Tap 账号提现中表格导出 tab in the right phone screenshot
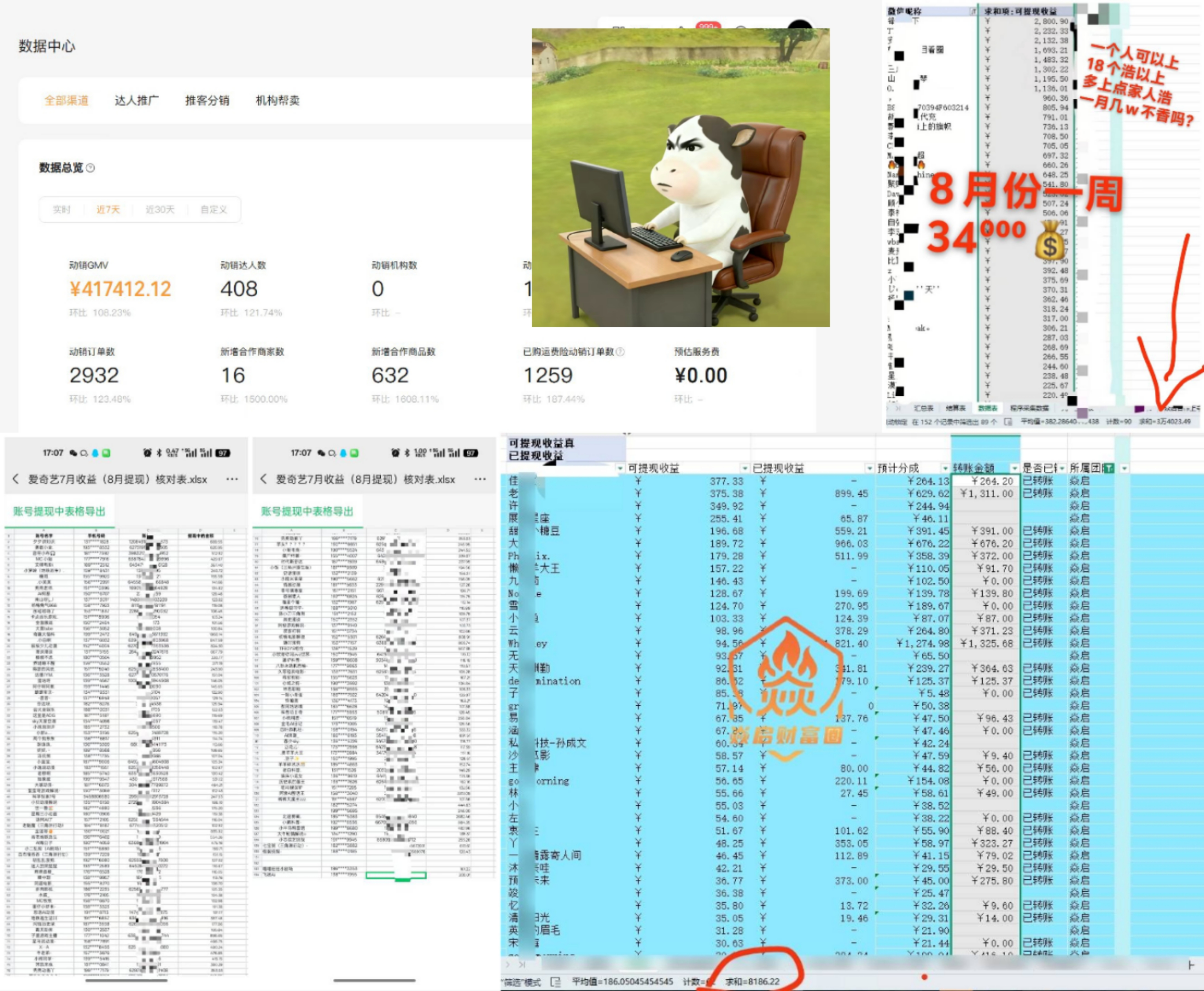The width and height of the screenshot is (1204, 991). [307, 512]
